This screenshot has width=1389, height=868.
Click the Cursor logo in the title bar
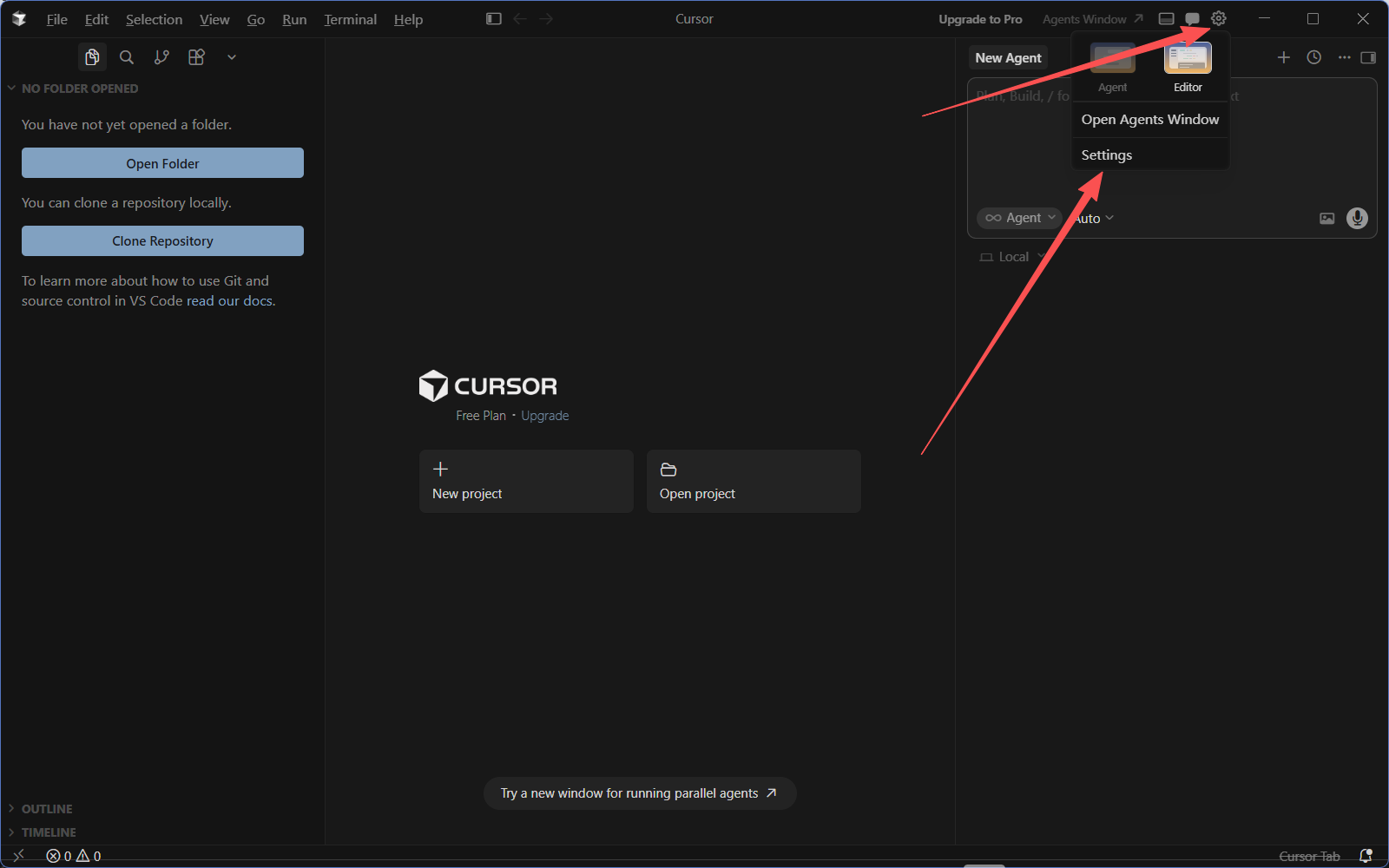[19, 19]
